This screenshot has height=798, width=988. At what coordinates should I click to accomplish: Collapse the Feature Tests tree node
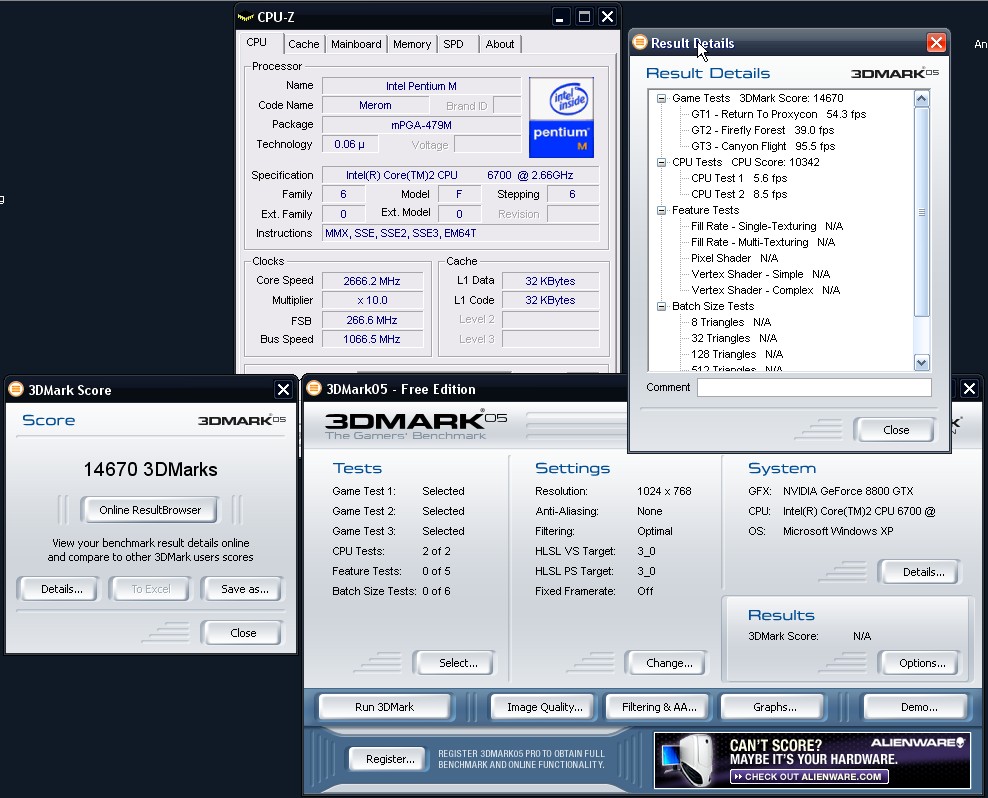pyautogui.click(x=661, y=211)
